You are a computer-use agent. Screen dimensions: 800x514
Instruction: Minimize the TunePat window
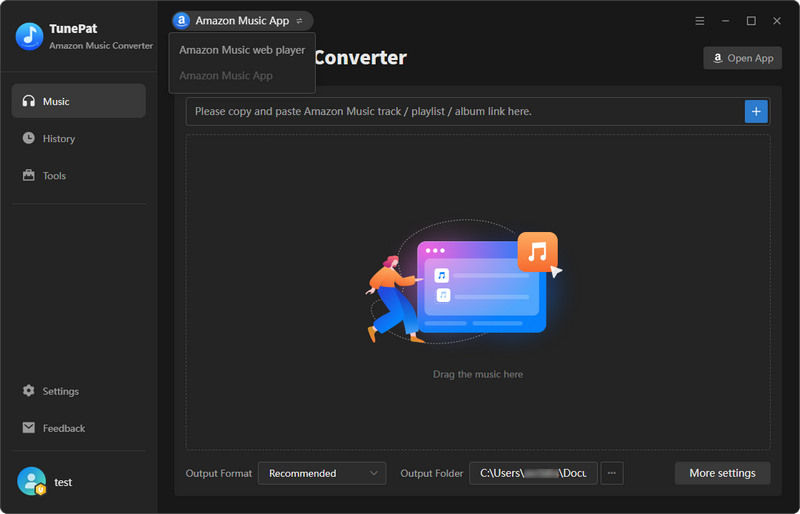tap(726, 21)
